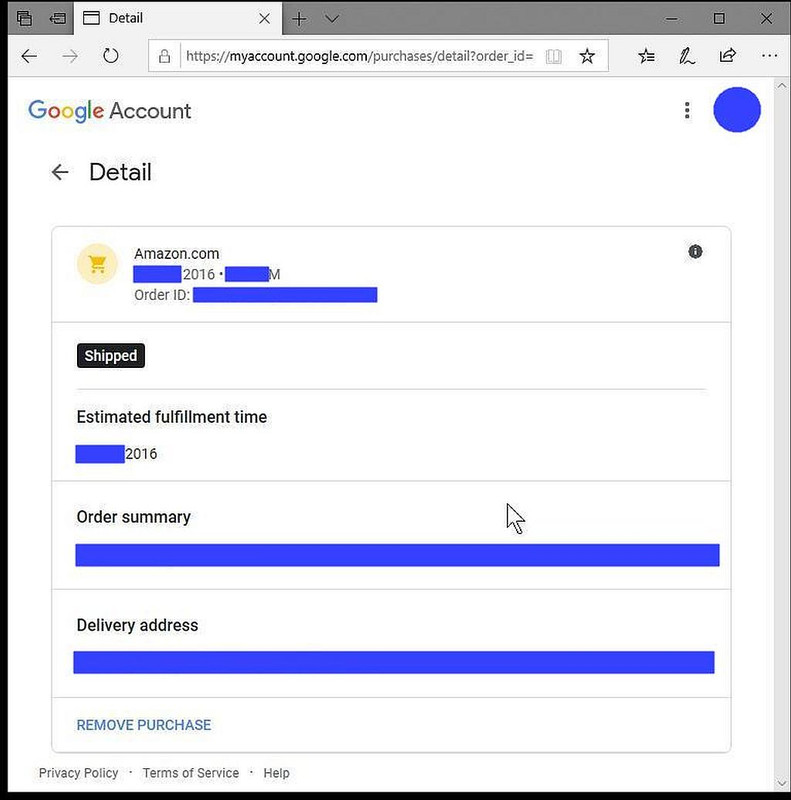Click Estimated fulfillment time heading
Image resolution: width=791 pixels, height=800 pixels.
[171, 417]
